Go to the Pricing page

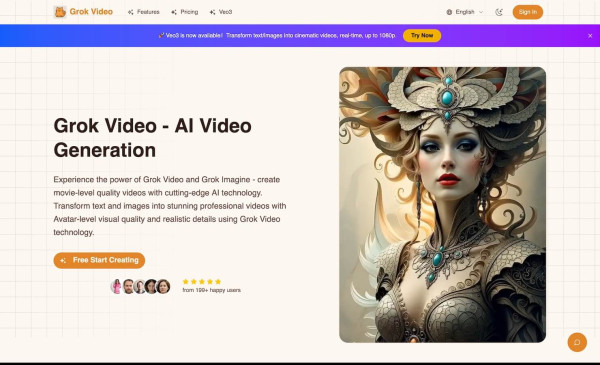click(x=184, y=12)
